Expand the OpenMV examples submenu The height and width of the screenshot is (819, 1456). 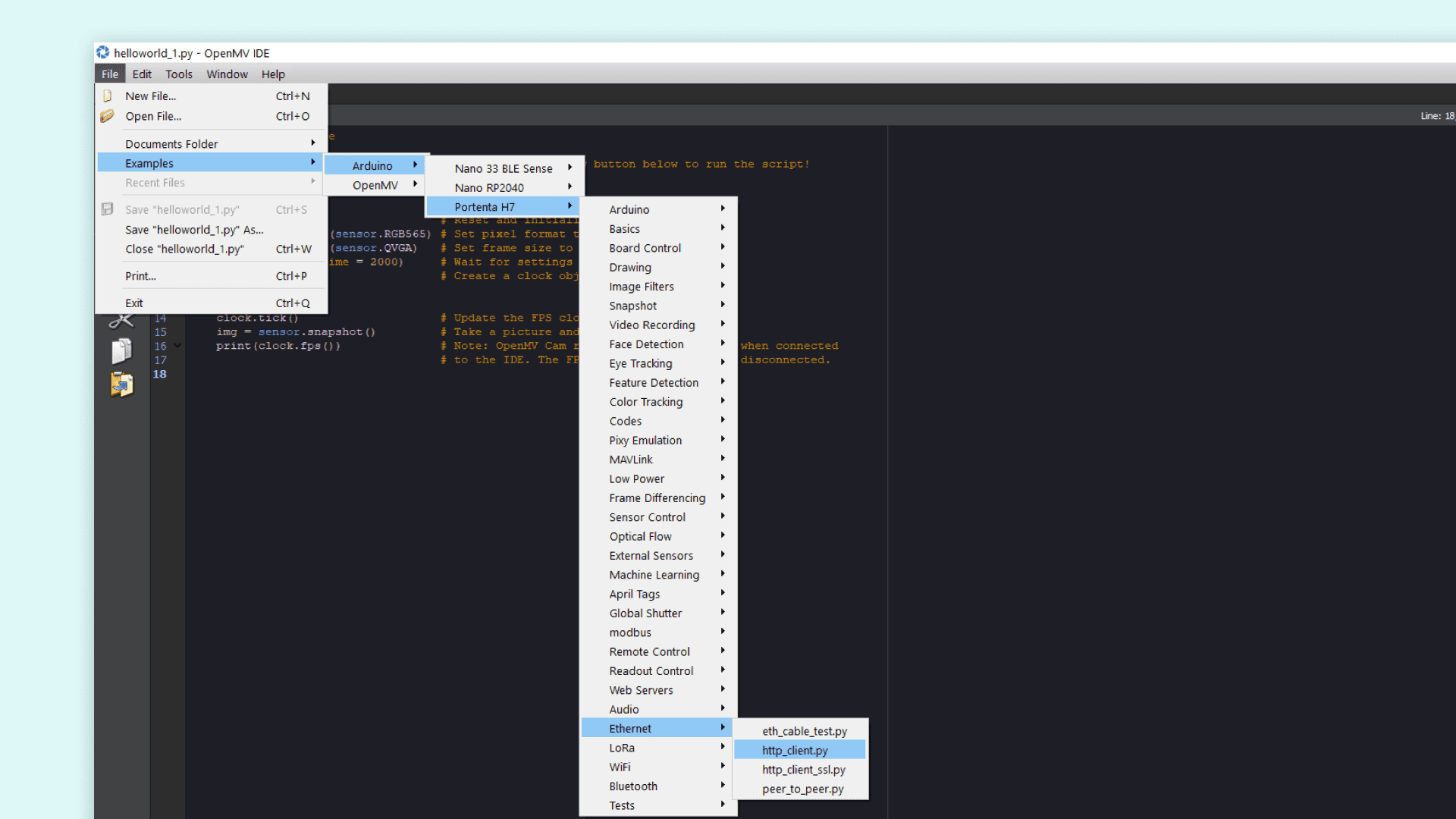375,185
